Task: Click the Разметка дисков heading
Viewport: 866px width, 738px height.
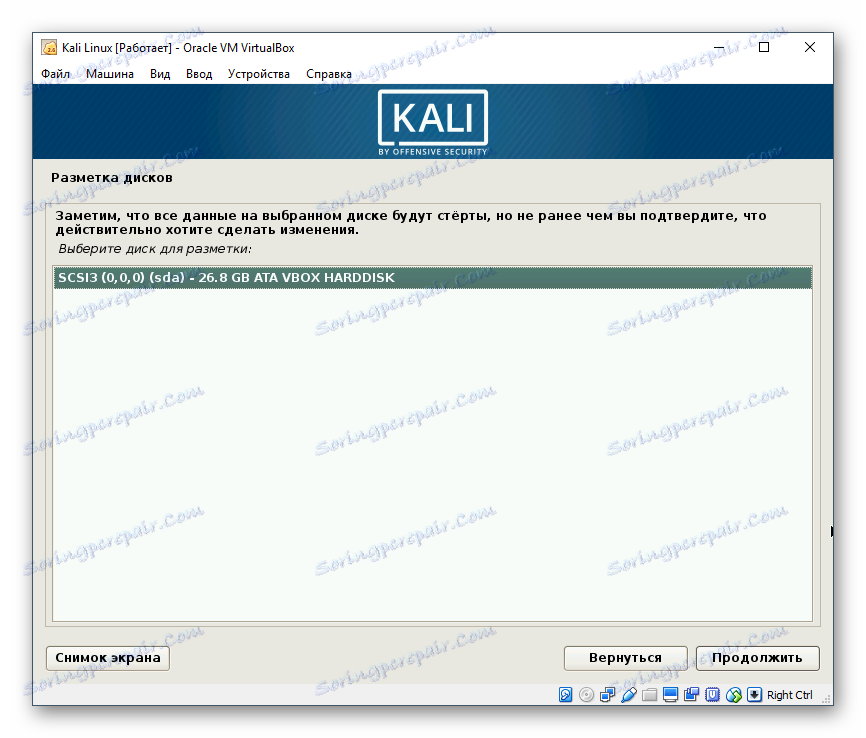Action: (112, 177)
